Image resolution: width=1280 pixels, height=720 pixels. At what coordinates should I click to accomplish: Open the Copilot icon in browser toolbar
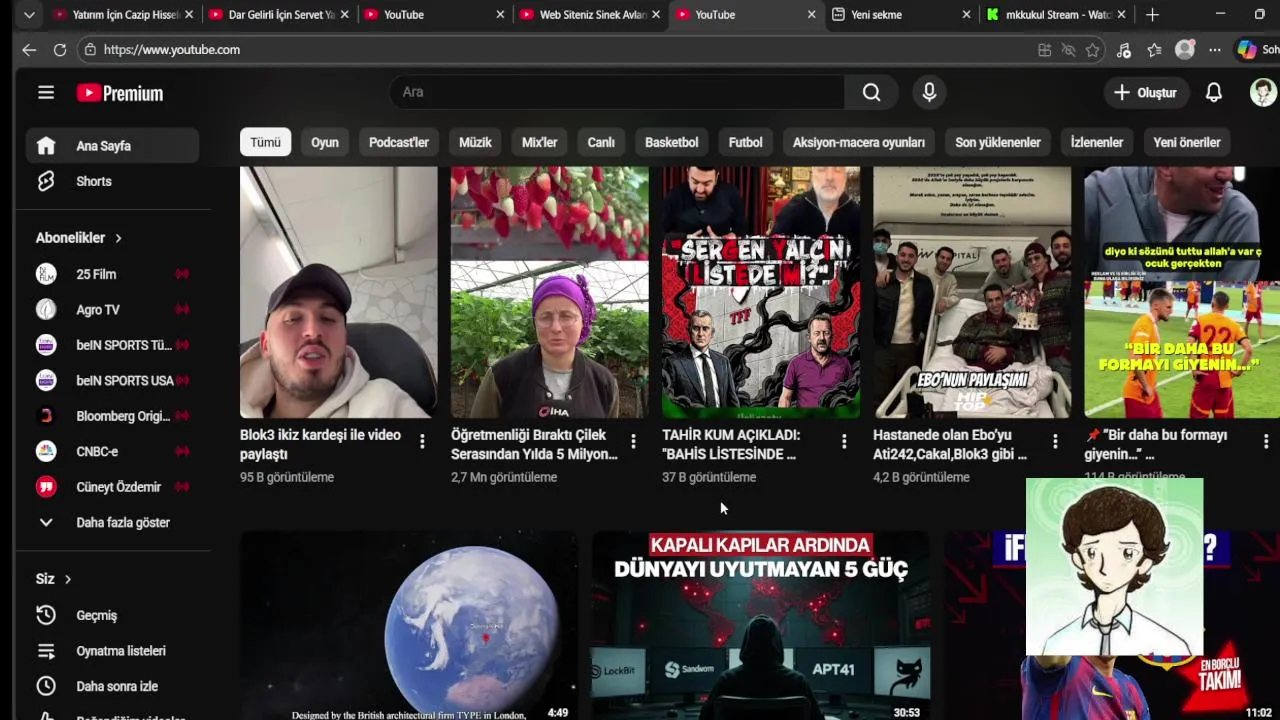(1247, 50)
